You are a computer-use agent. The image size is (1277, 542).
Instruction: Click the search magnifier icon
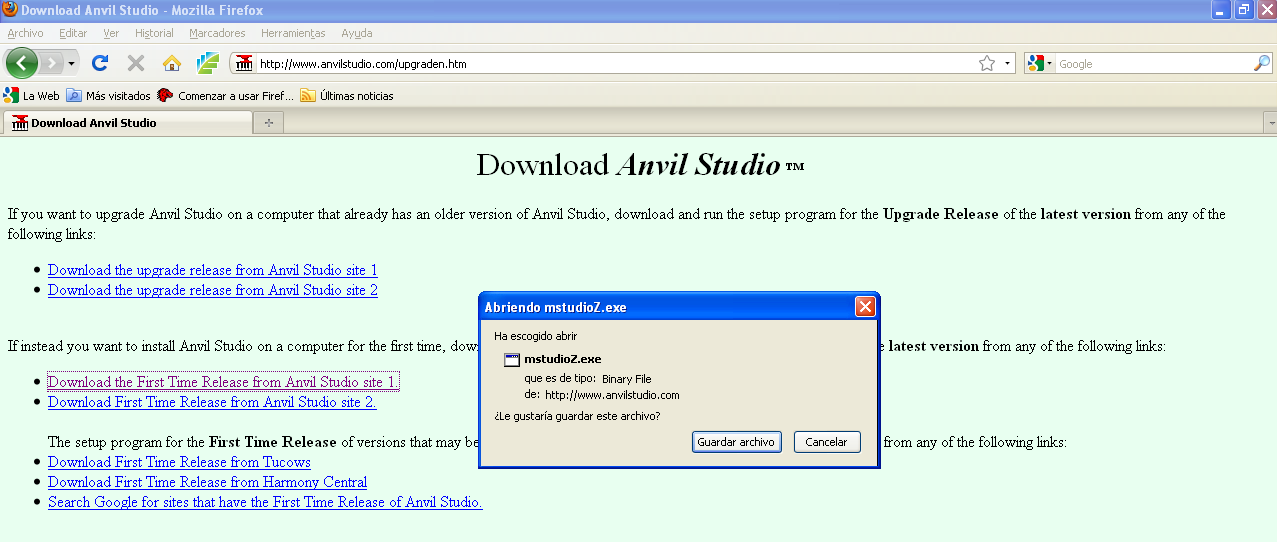[x=1262, y=63]
